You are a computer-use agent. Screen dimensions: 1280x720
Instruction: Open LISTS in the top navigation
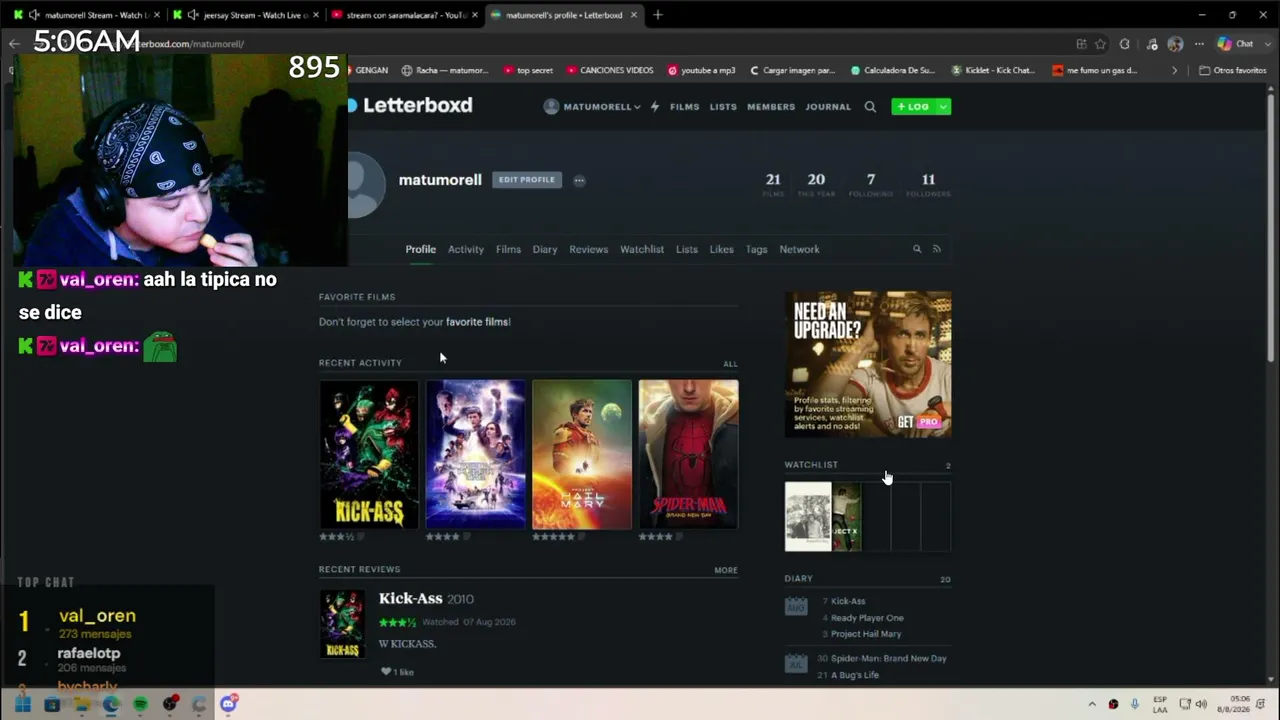723,107
